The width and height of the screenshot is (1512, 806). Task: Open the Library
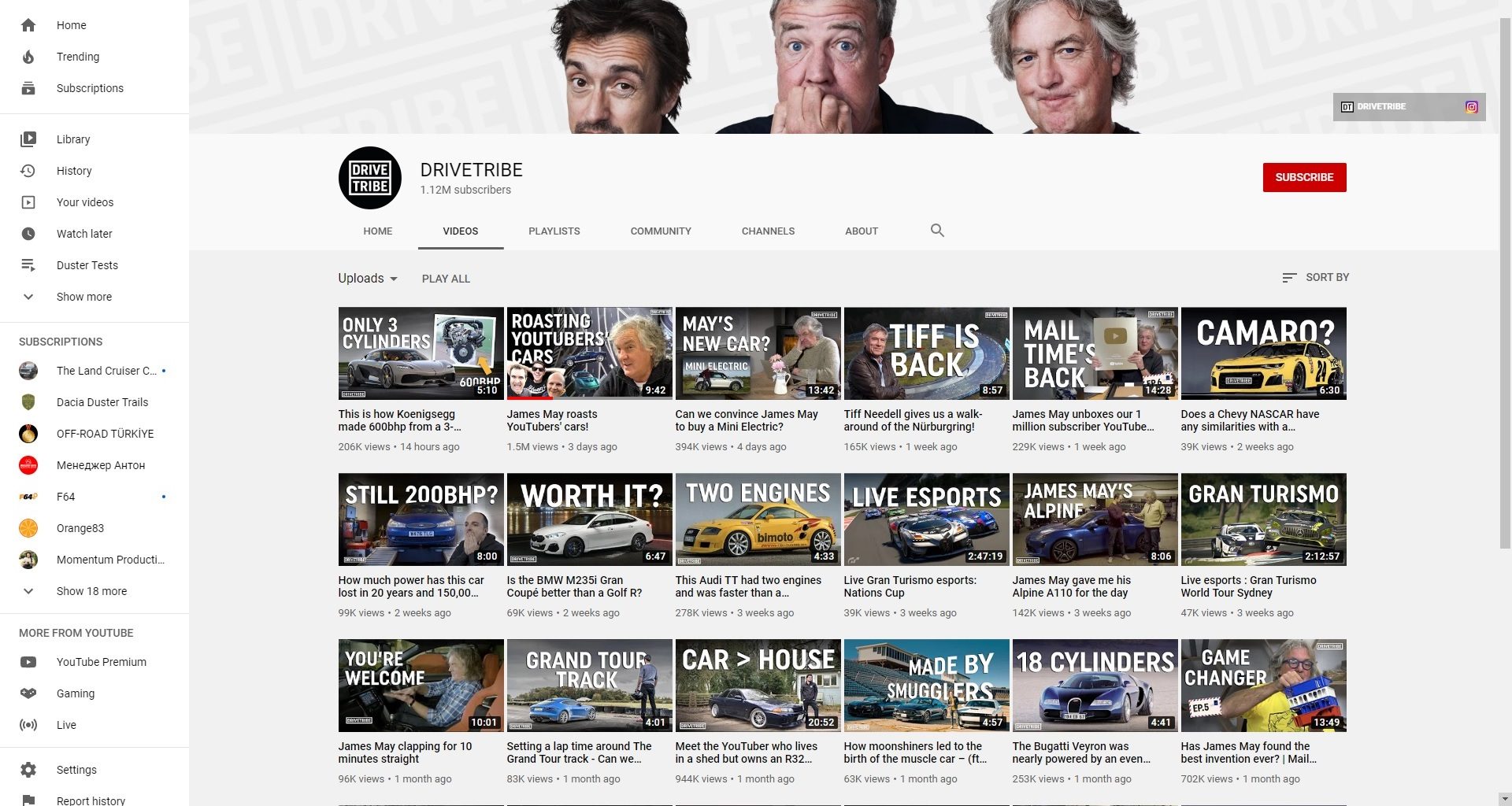pyautogui.click(x=73, y=139)
